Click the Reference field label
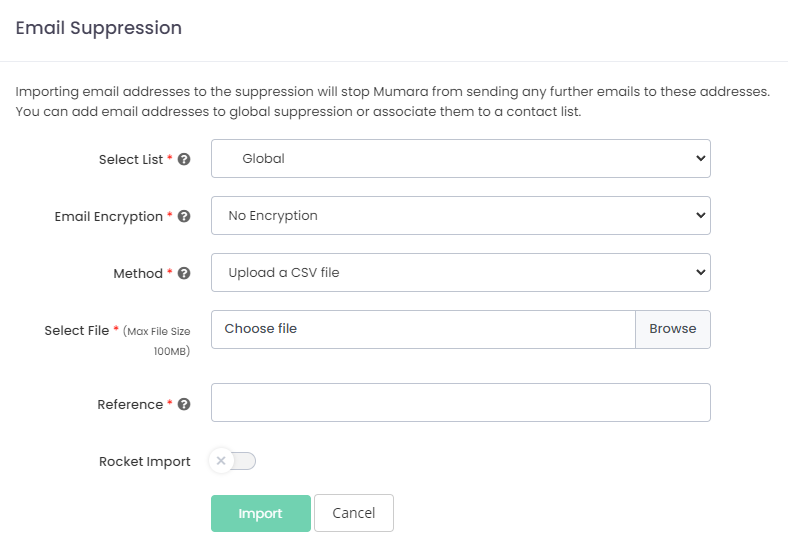788x546 pixels. click(x=129, y=405)
